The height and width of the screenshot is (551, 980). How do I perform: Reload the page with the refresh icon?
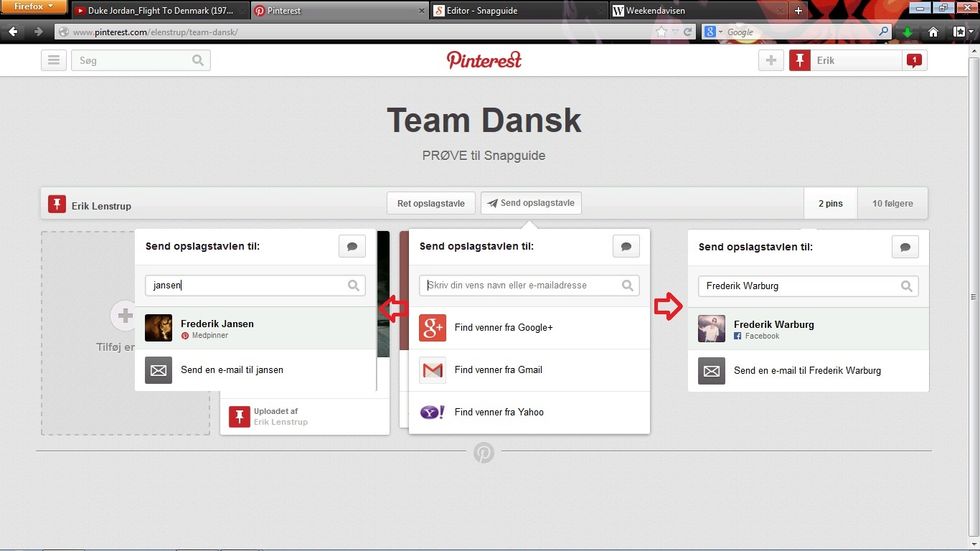pos(688,32)
